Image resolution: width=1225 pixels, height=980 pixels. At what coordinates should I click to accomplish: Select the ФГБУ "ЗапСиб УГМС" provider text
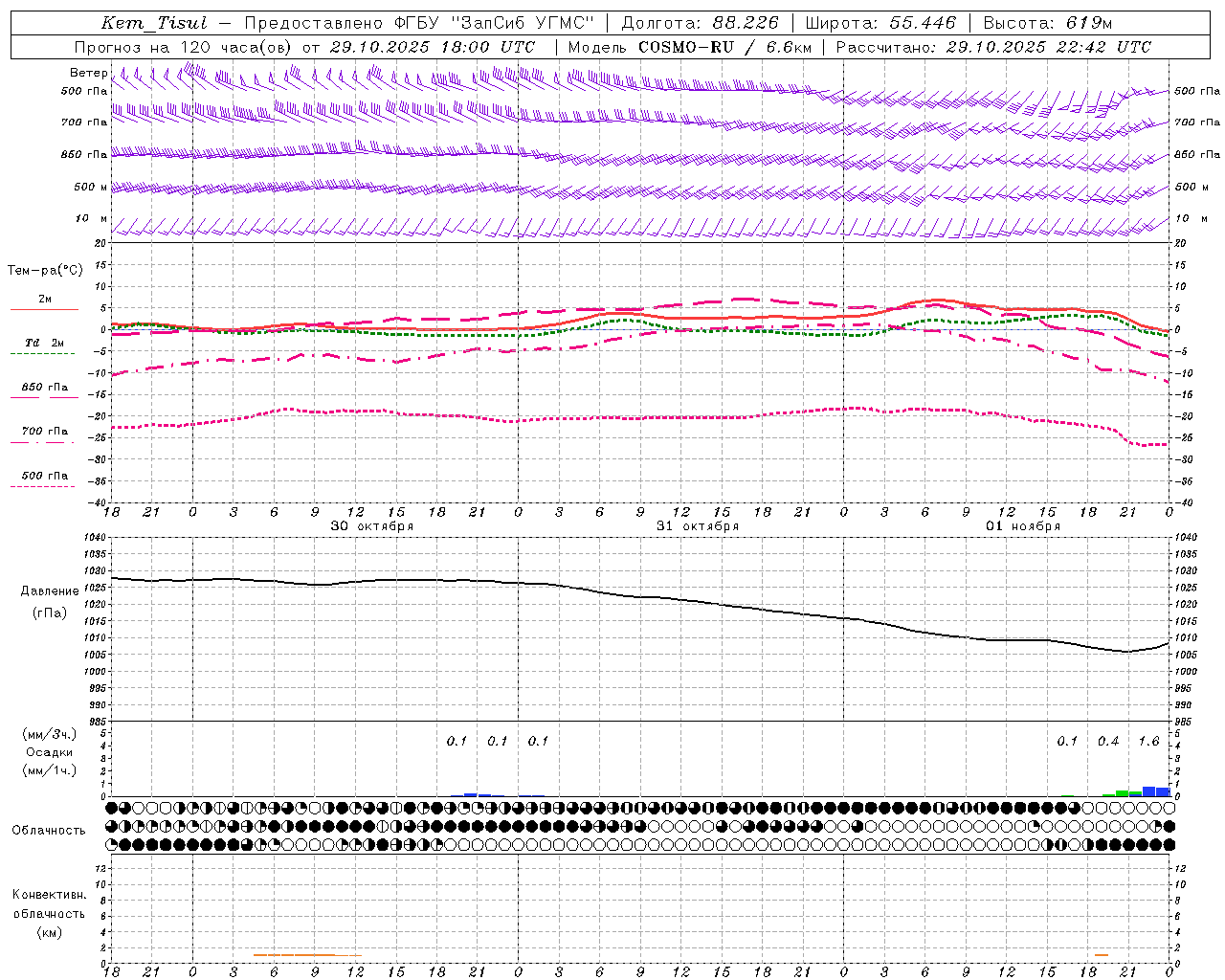coord(495,23)
